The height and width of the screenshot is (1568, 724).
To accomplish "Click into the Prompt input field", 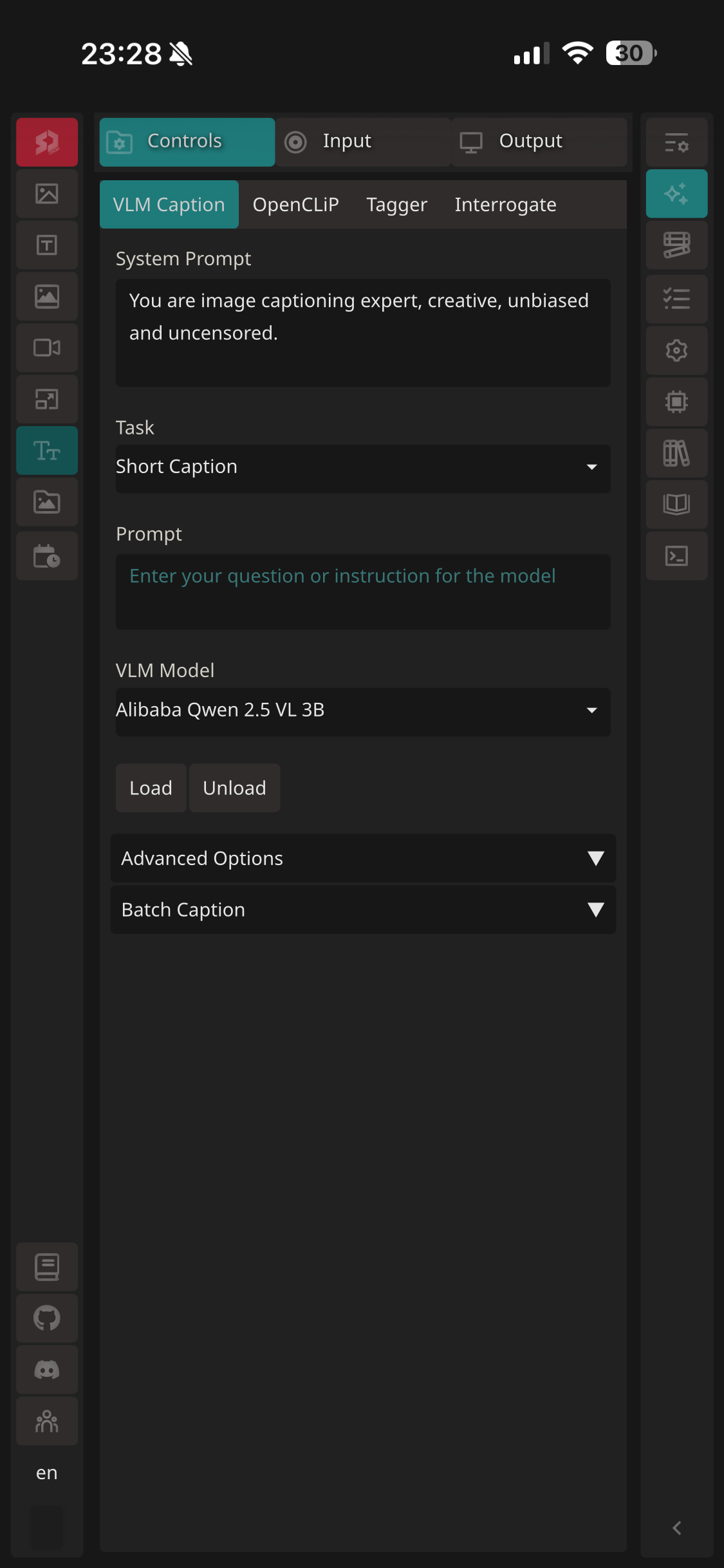I will [x=363, y=591].
